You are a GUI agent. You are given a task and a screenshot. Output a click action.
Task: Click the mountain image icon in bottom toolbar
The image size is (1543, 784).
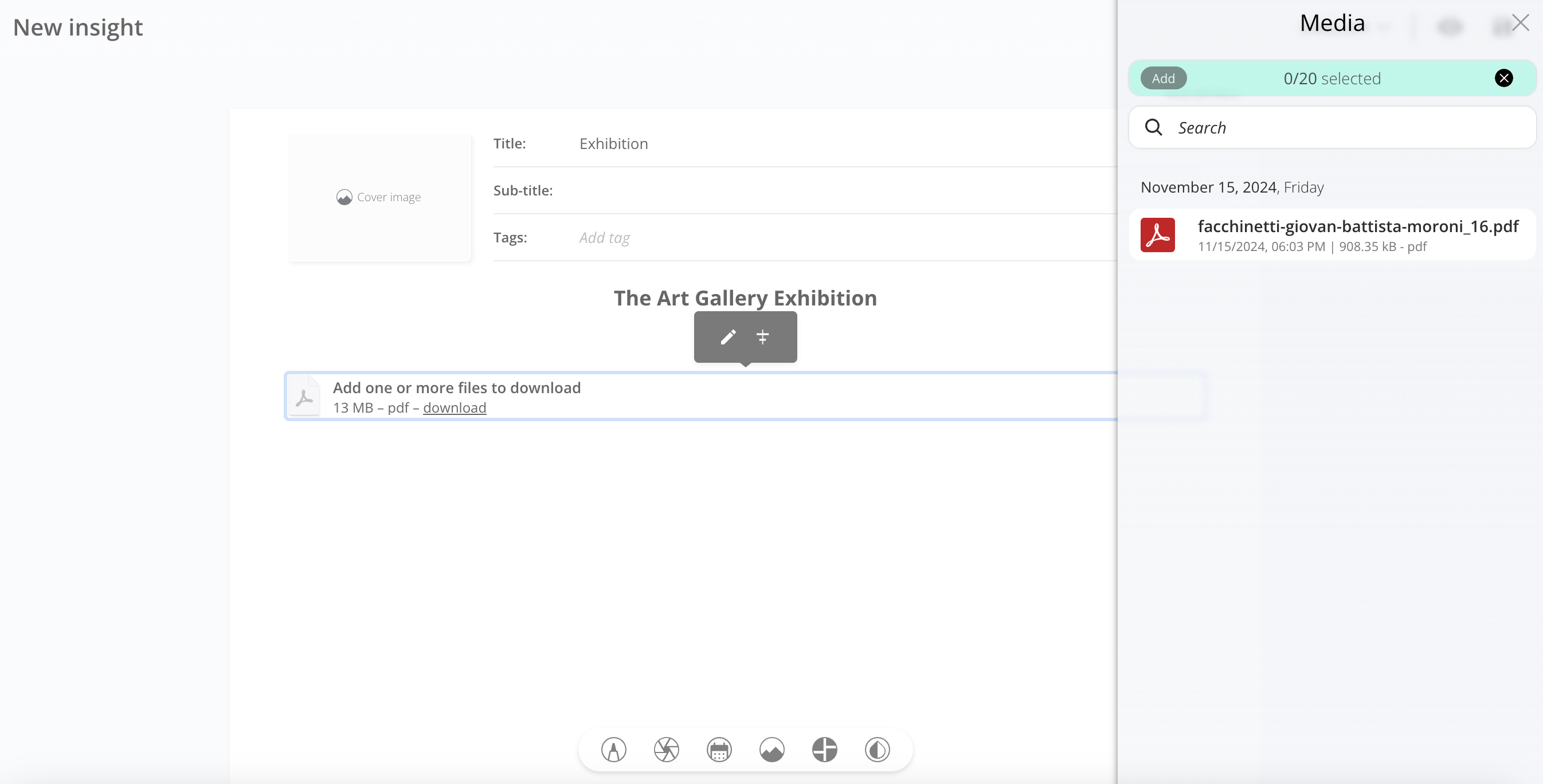click(771, 749)
